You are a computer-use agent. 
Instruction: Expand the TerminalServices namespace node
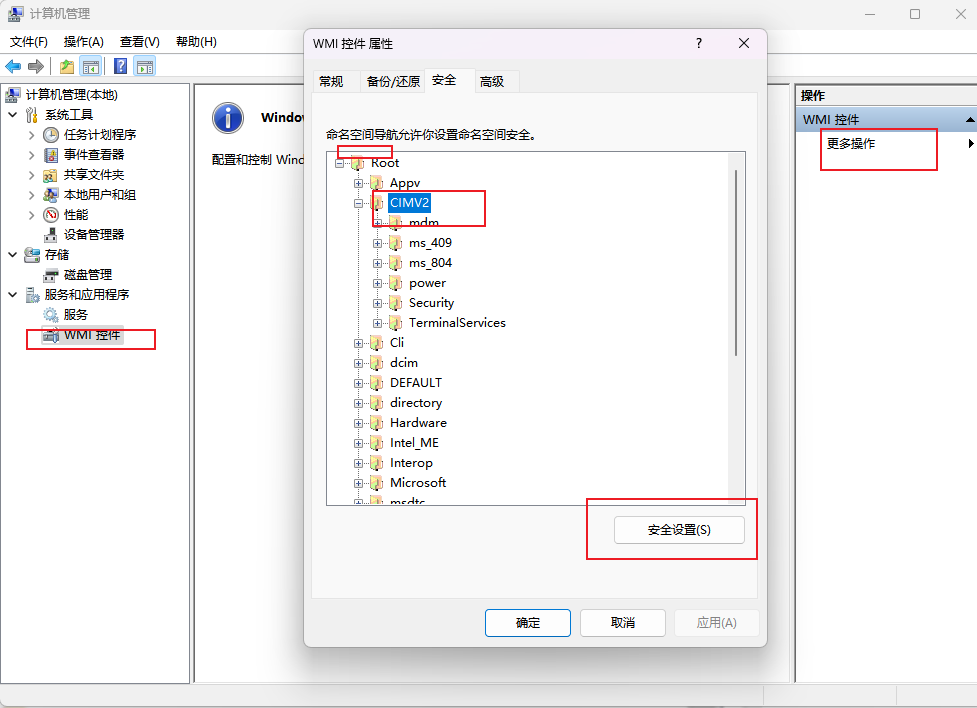tap(377, 323)
